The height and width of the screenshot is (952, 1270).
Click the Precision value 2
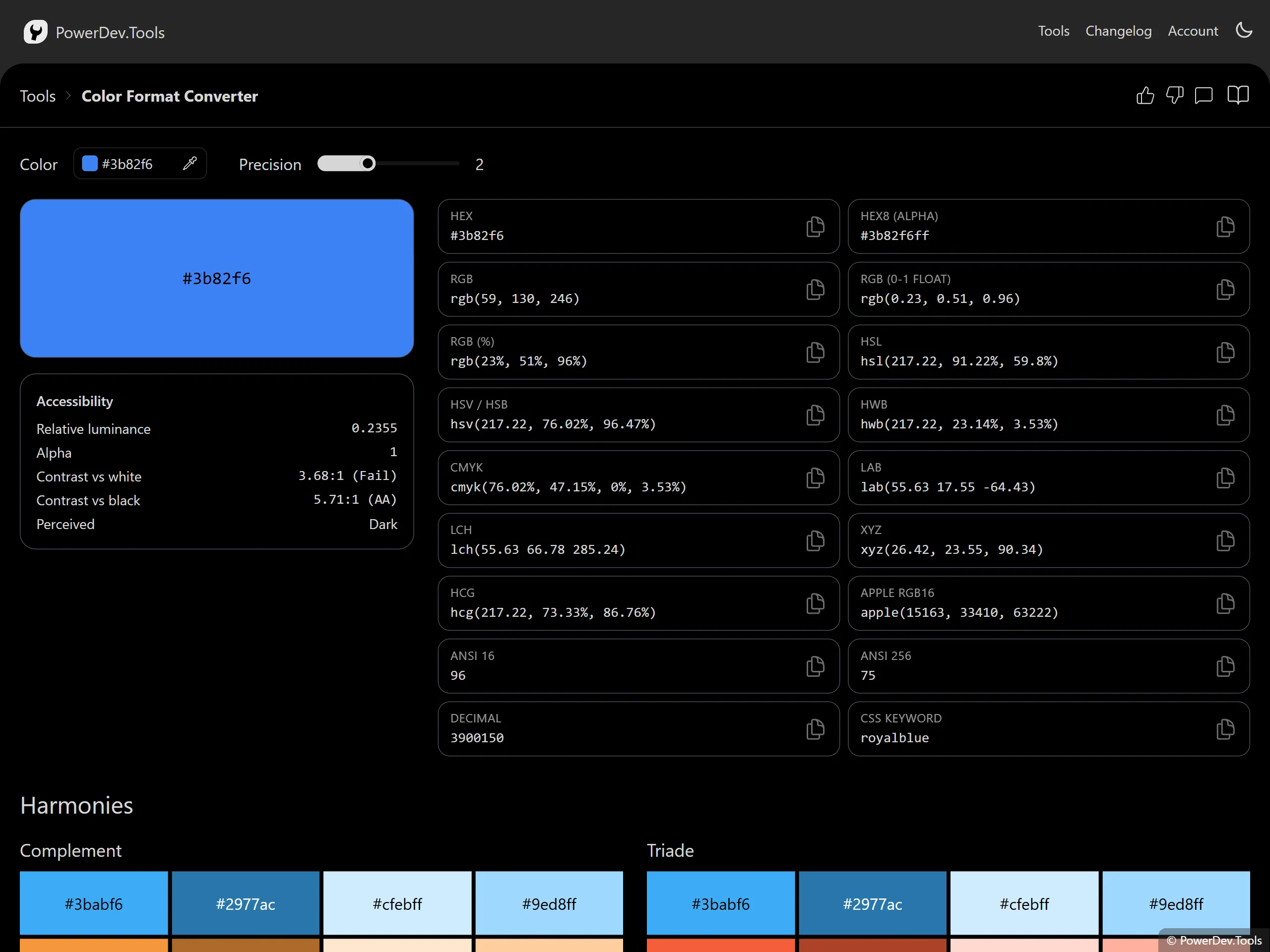[479, 164]
